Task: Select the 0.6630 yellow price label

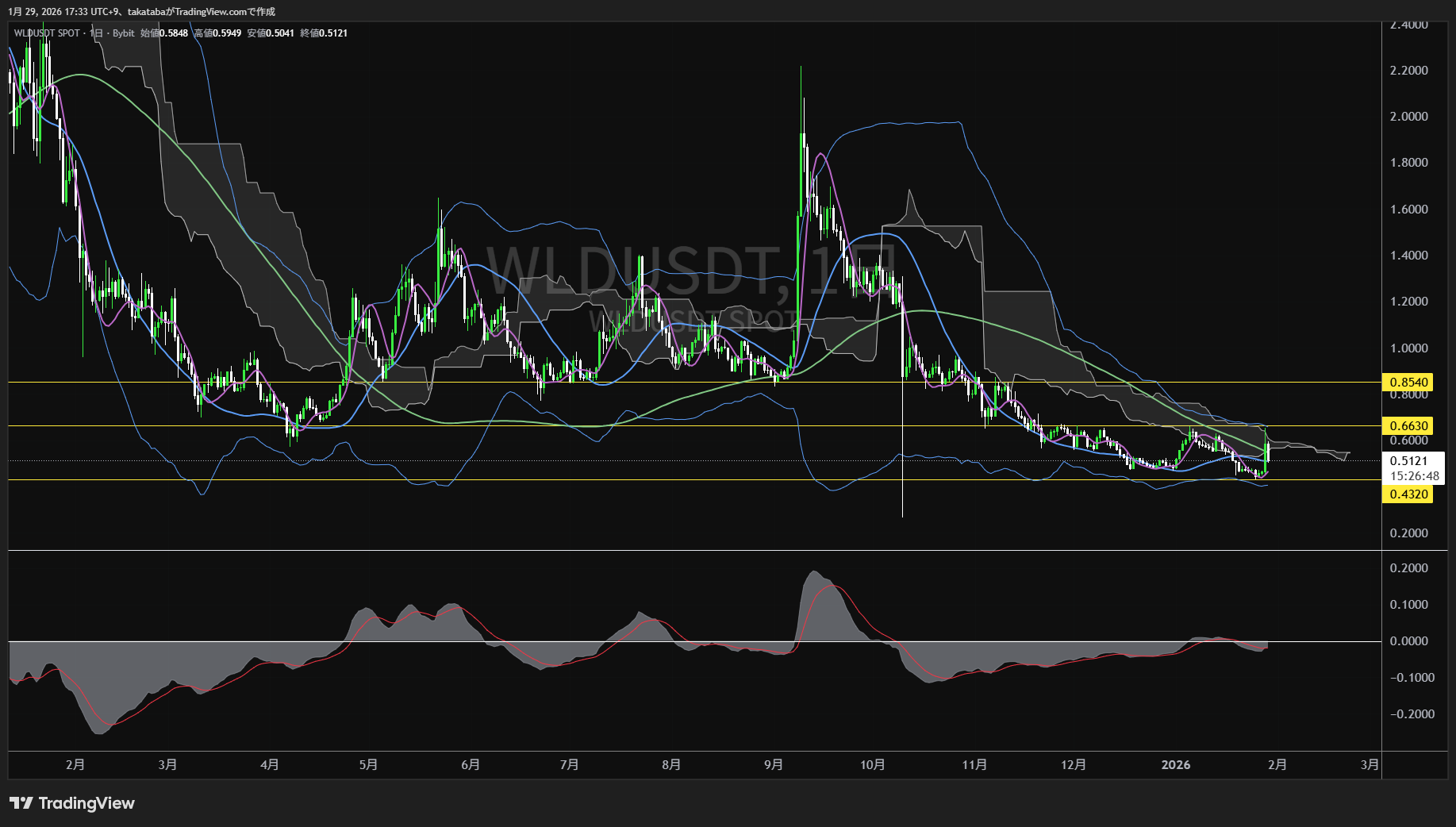Action: 1408,426
